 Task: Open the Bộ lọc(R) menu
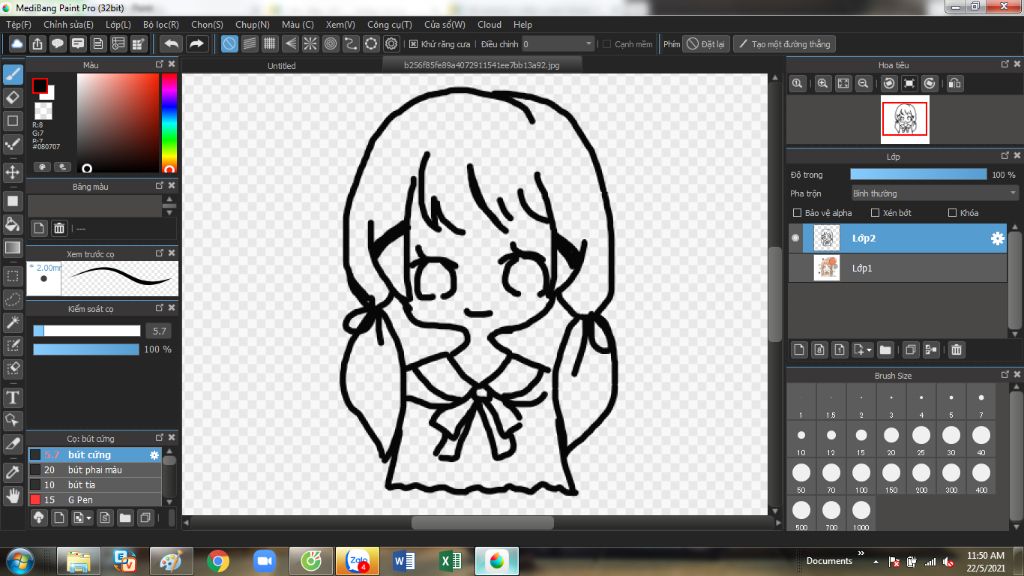pyautogui.click(x=161, y=24)
